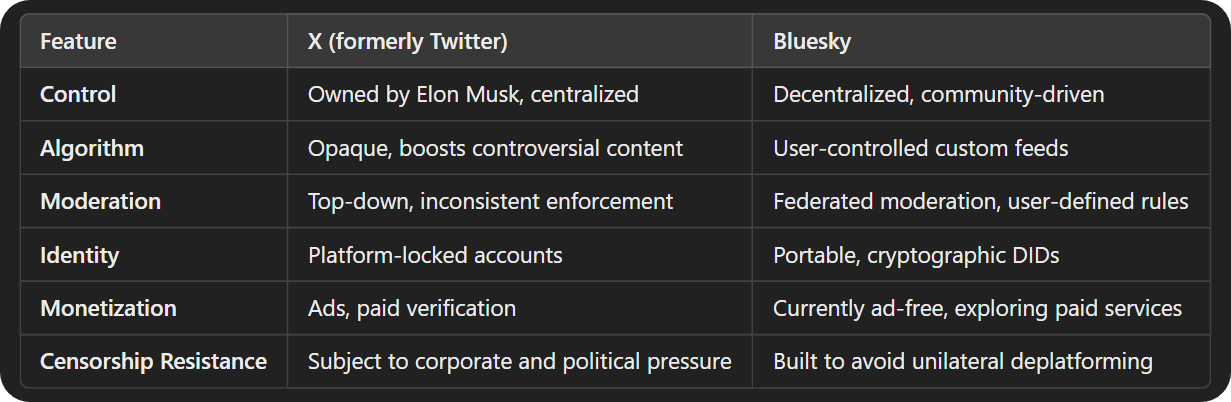
Task: Select the Monetization row label
Action: tap(108, 308)
